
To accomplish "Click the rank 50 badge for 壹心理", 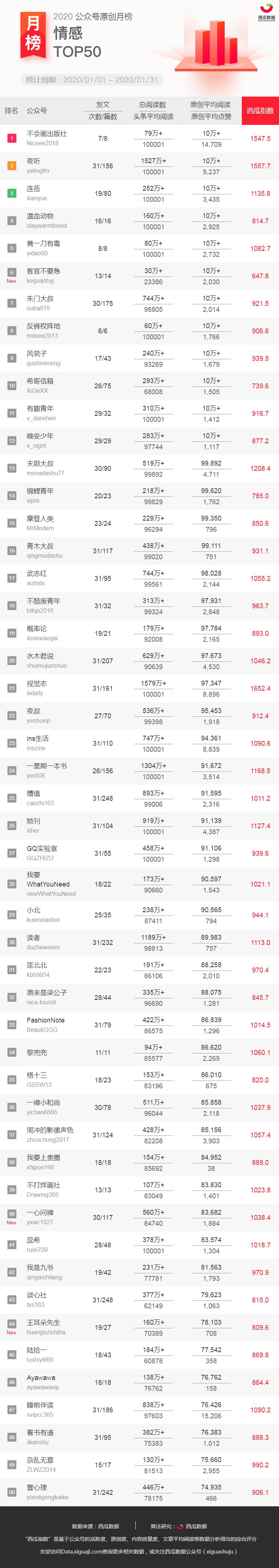I will pos(12,1493).
